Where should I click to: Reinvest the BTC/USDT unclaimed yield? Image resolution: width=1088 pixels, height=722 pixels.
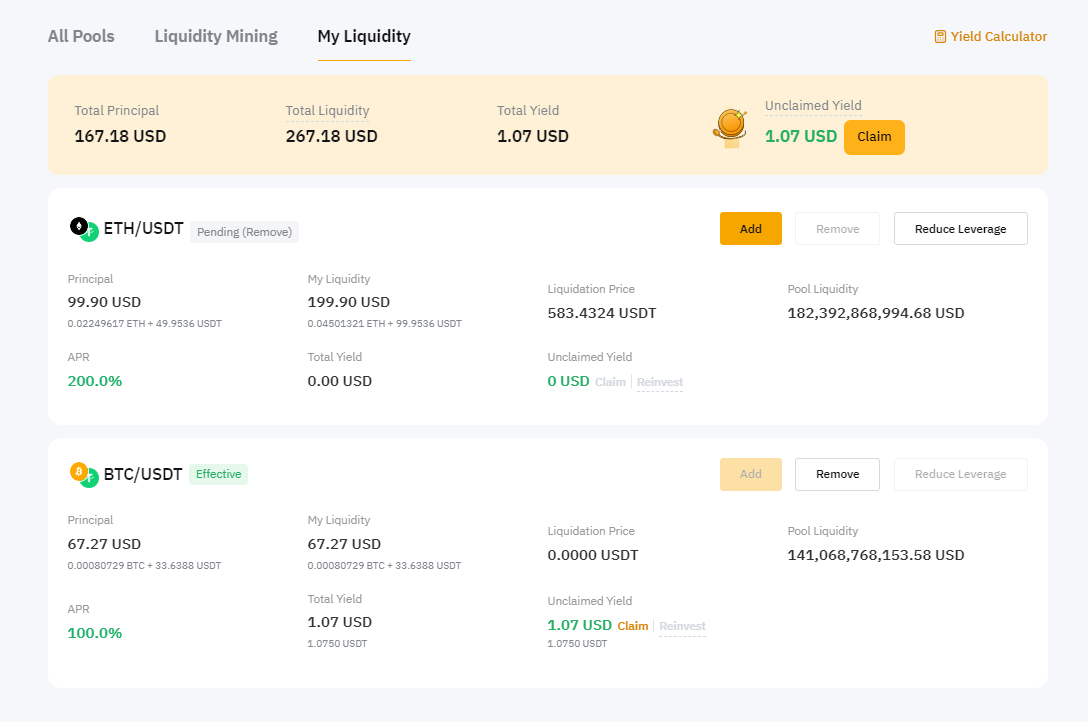[682, 626]
